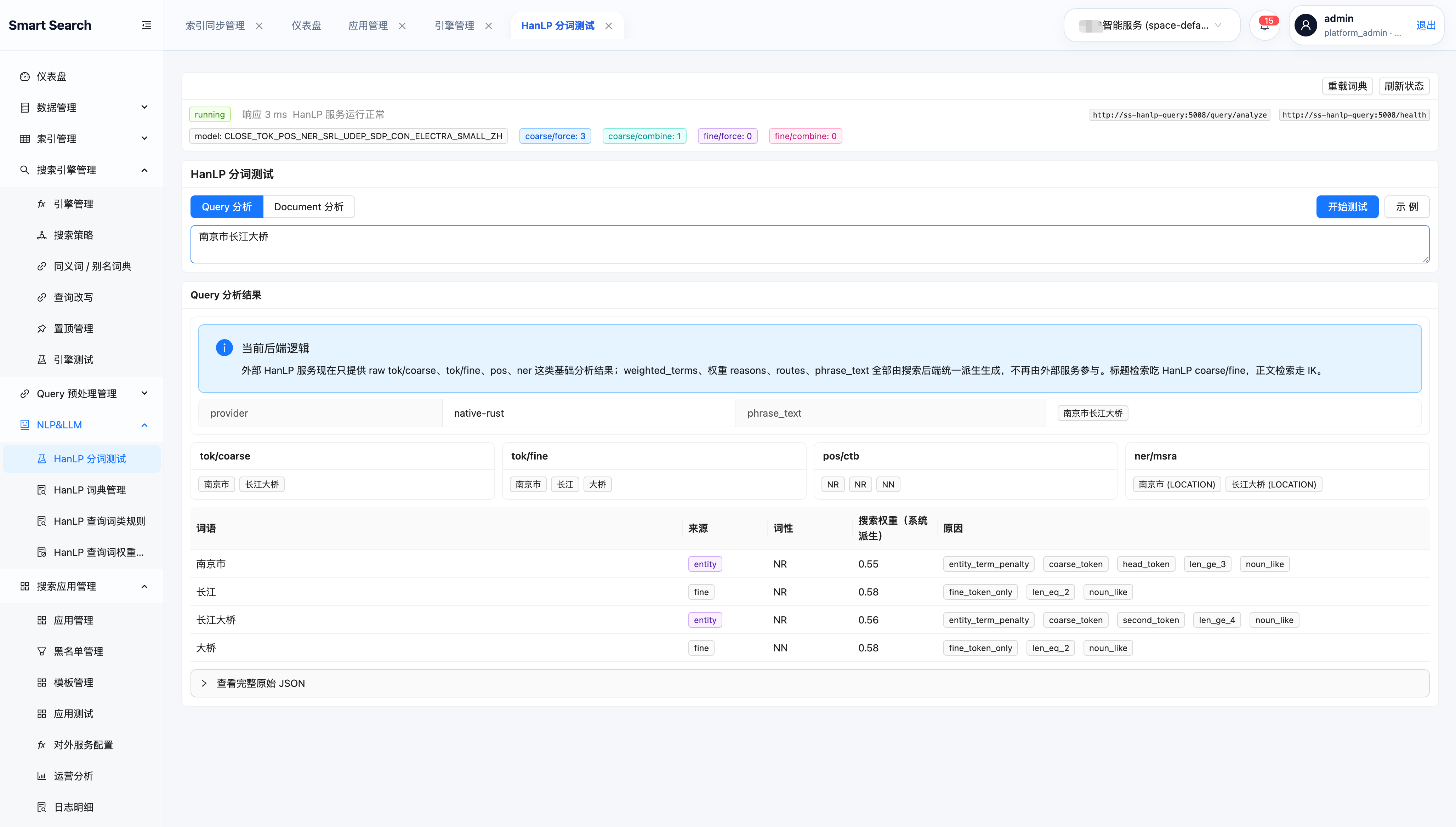Click the 索引管理 table icon in sidebar
Image resolution: width=1456 pixels, height=827 pixels.
[24, 138]
